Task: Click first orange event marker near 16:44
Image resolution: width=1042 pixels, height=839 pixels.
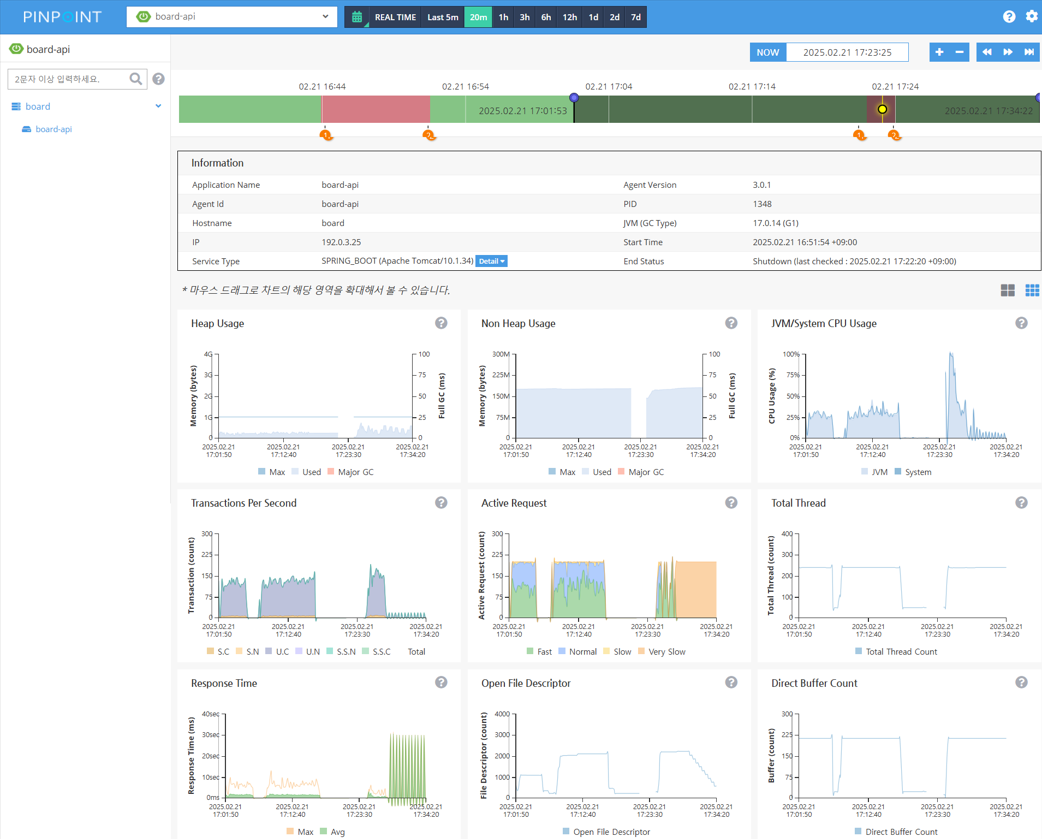Action: click(326, 135)
